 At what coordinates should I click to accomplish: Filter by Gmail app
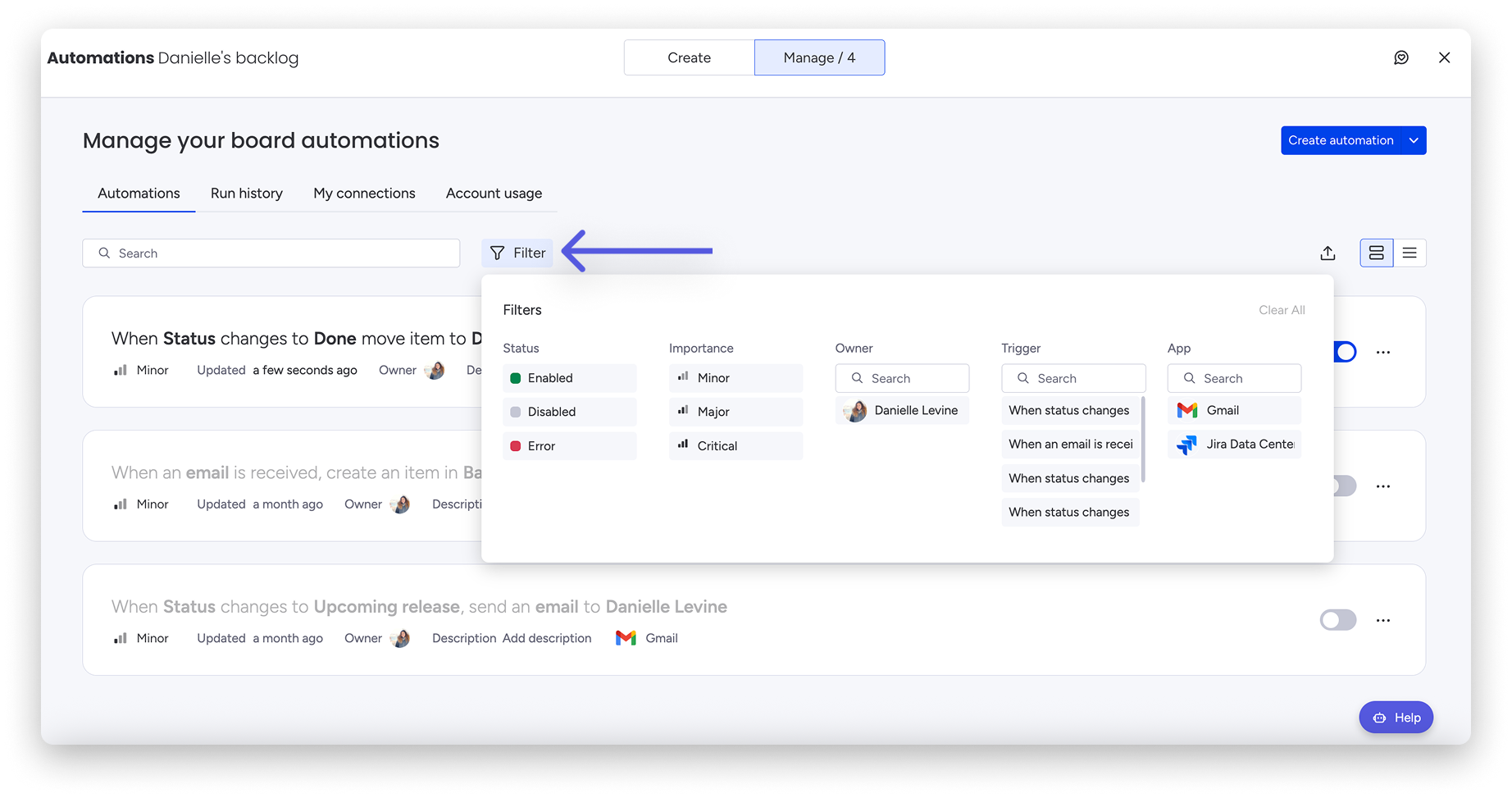coord(1234,410)
